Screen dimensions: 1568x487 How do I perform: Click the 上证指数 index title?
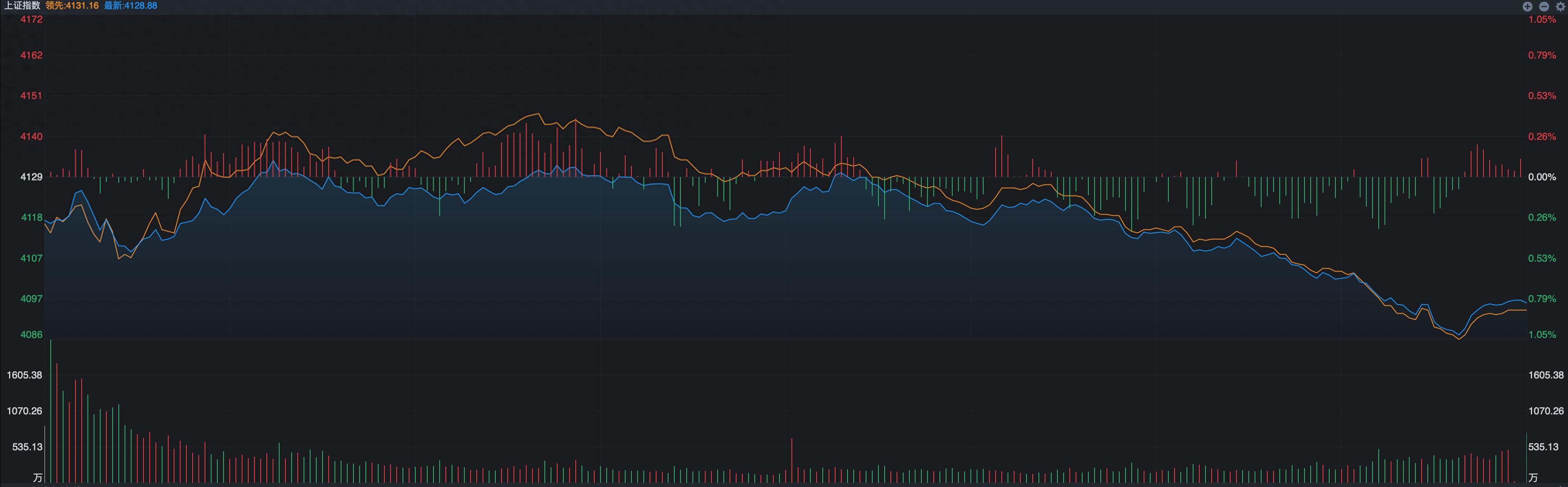pyautogui.click(x=22, y=5)
